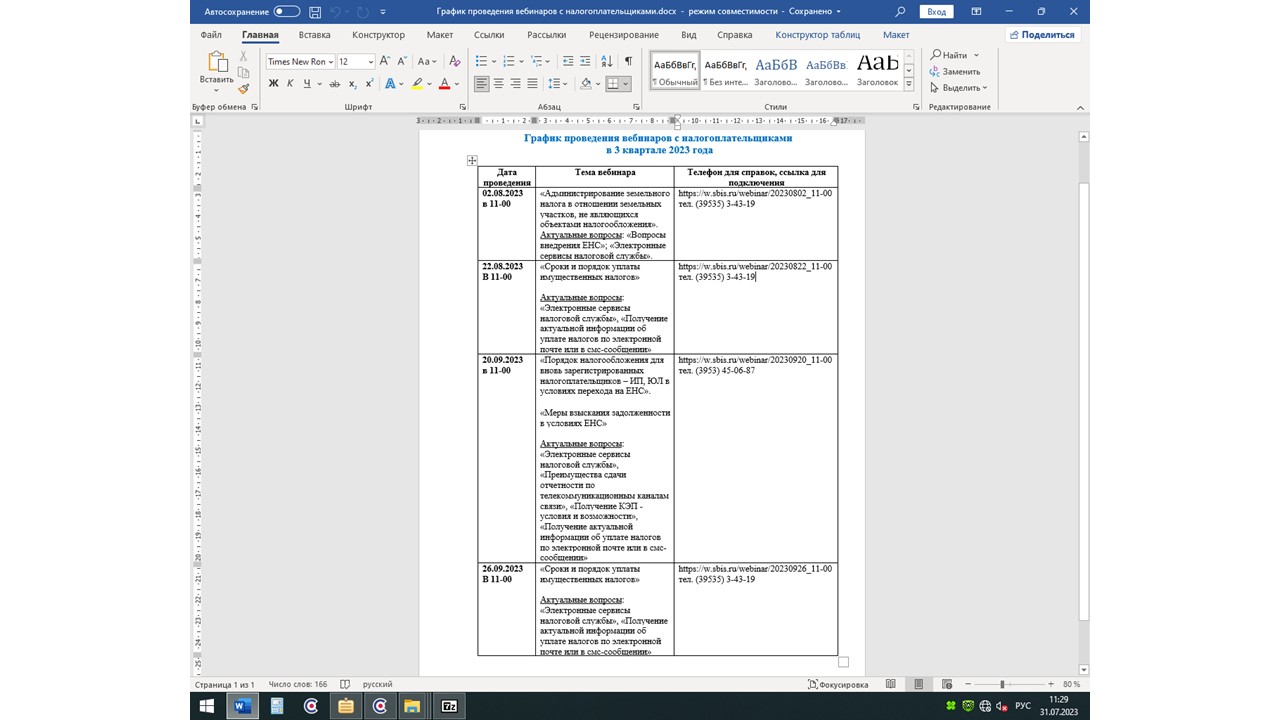Apply the red font color
This screenshot has width=1280, height=720.
click(444, 84)
